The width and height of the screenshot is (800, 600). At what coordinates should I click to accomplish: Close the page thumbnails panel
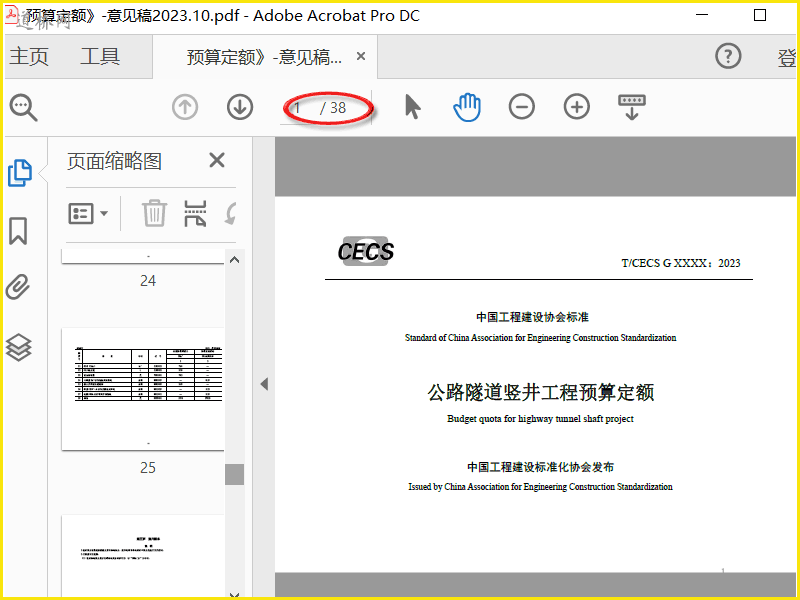[217, 160]
